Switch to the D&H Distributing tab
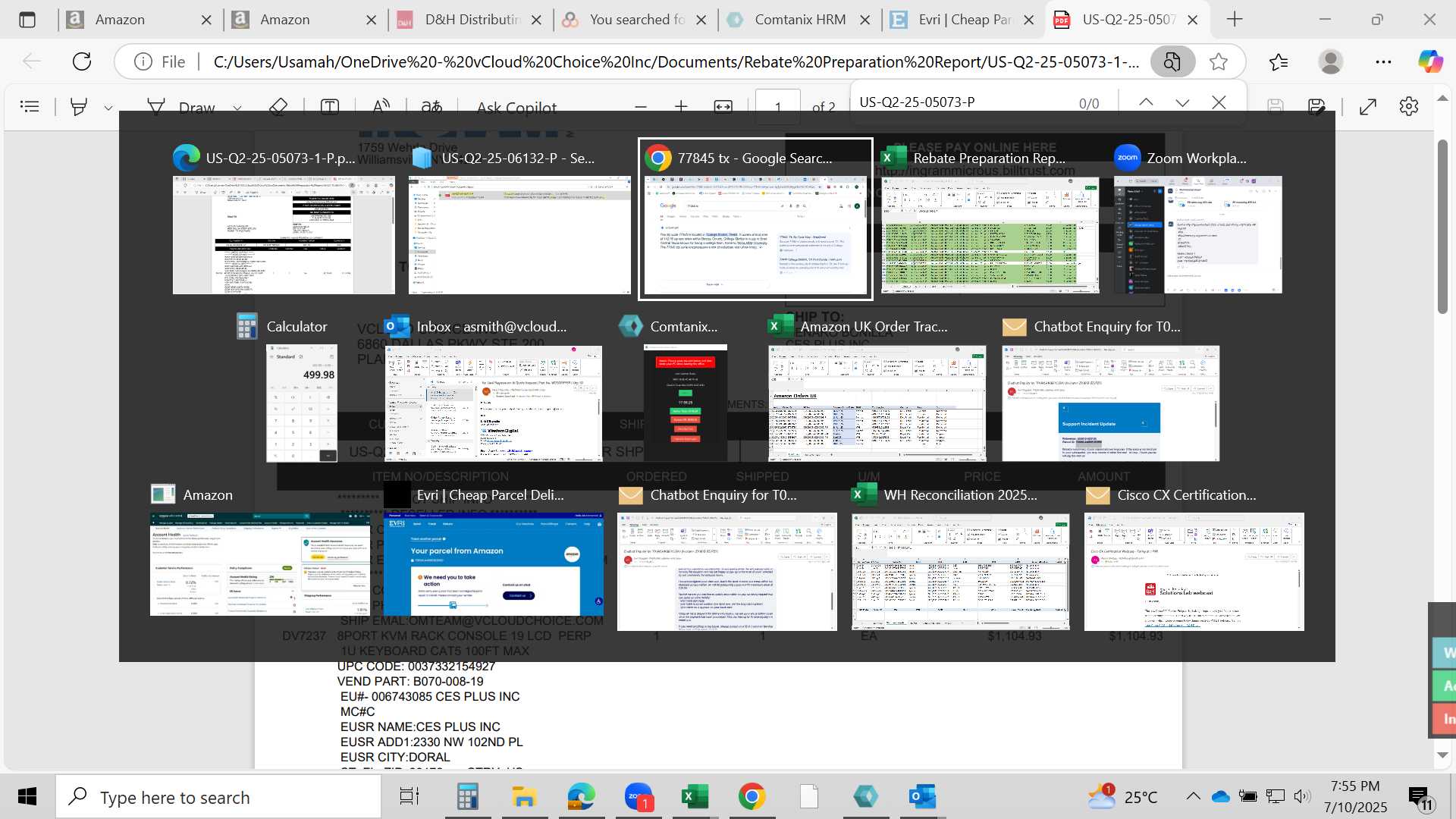The width and height of the screenshot is (1456, 819). coord(470,20)
